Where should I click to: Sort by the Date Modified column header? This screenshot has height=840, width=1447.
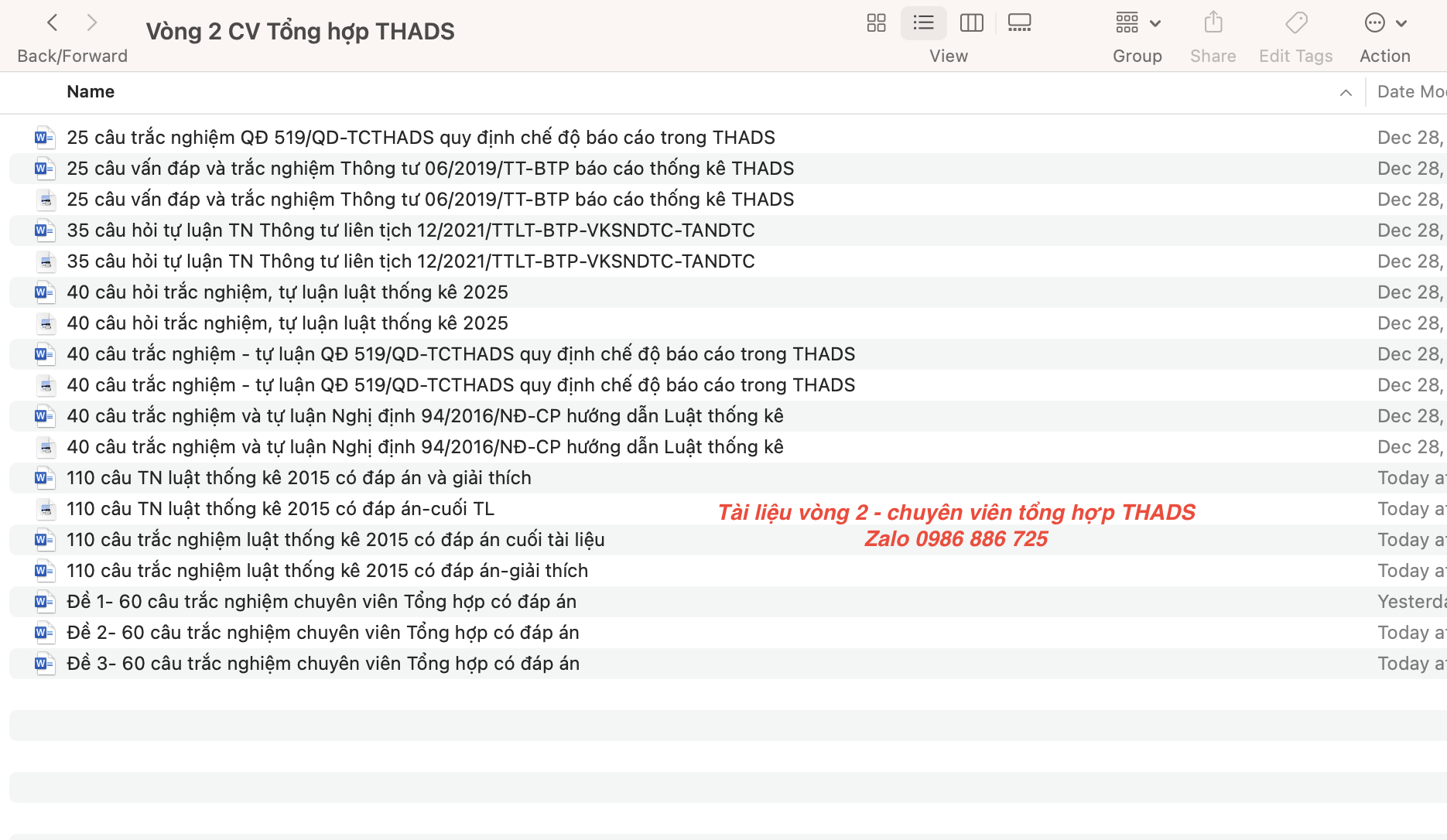tap(1410, 92)
